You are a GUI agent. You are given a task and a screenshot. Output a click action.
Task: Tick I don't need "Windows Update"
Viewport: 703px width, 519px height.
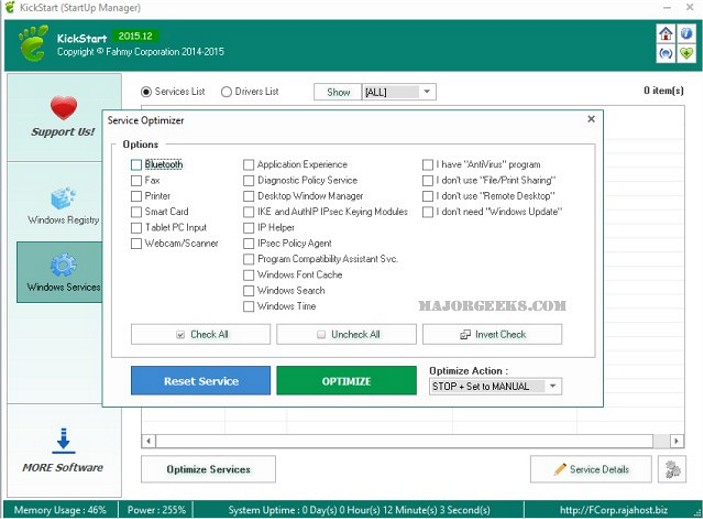click(428, 212)
